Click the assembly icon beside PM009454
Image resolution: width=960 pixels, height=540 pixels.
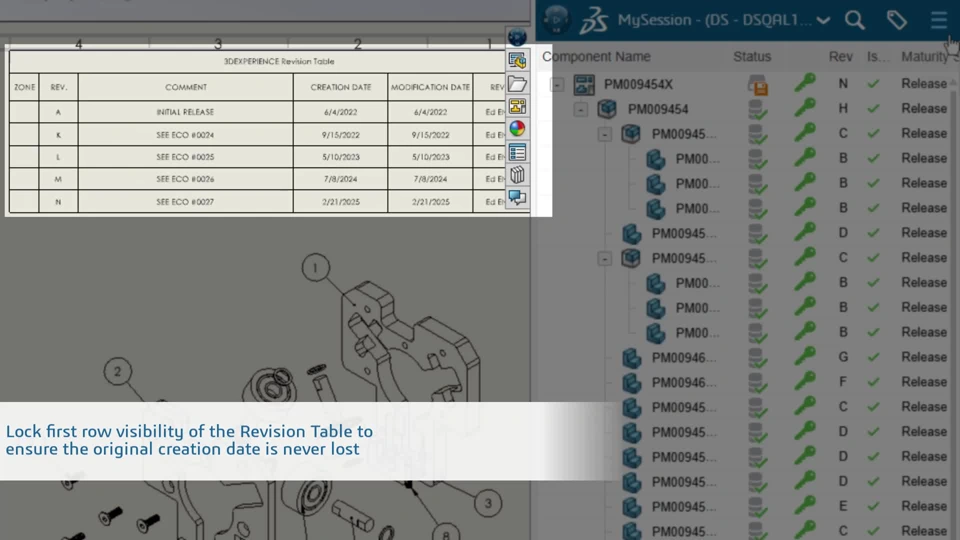coord(607,109)
